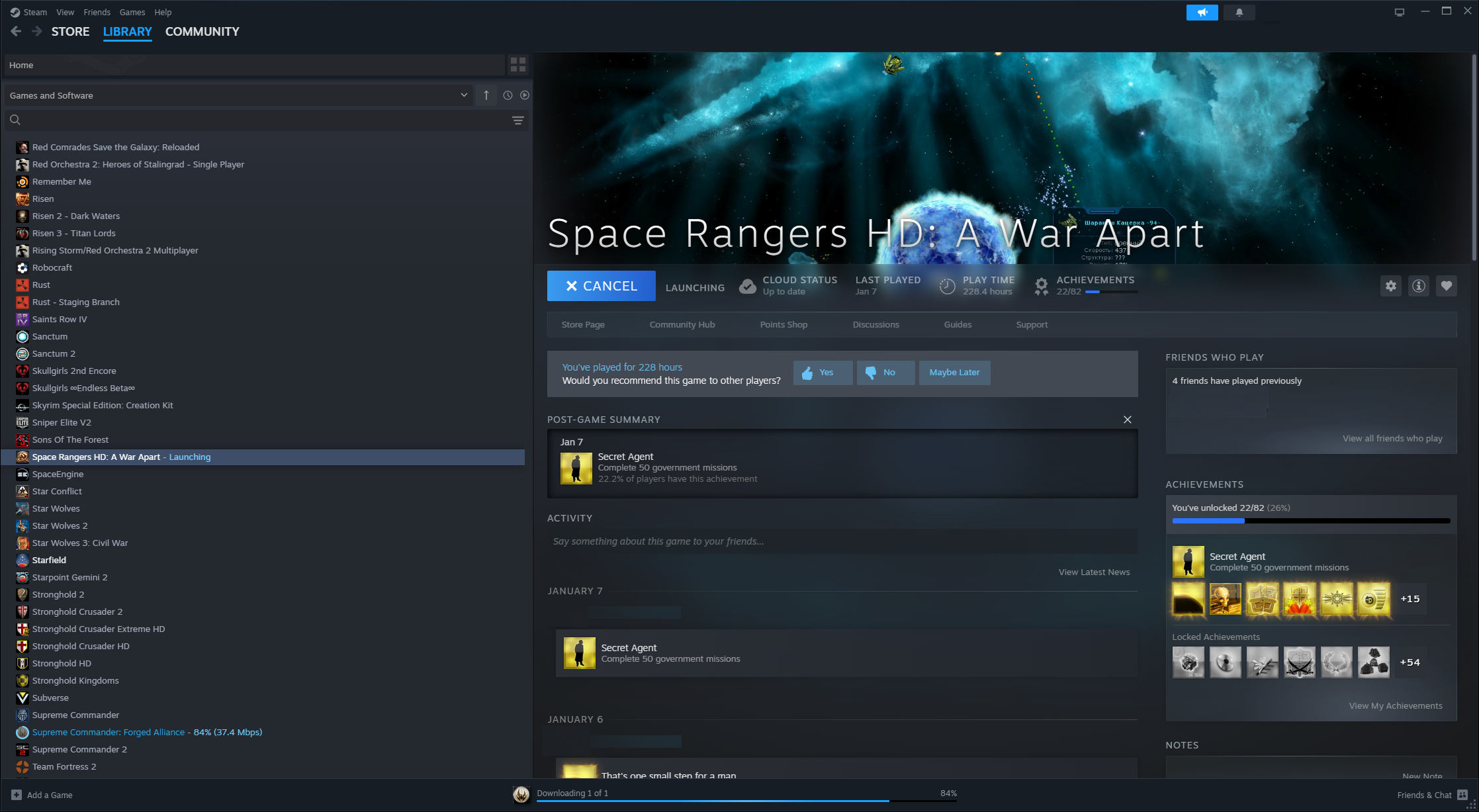
Task: Expand the Games and Software dropdown
Action: 463,95
